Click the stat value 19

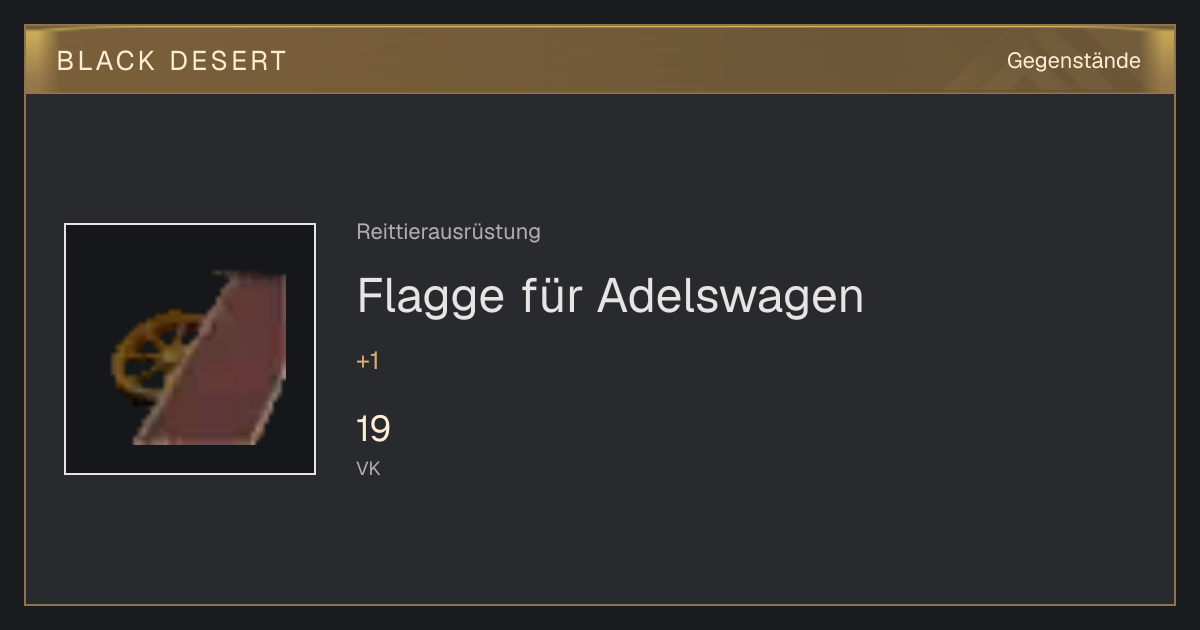pos(373,429)
